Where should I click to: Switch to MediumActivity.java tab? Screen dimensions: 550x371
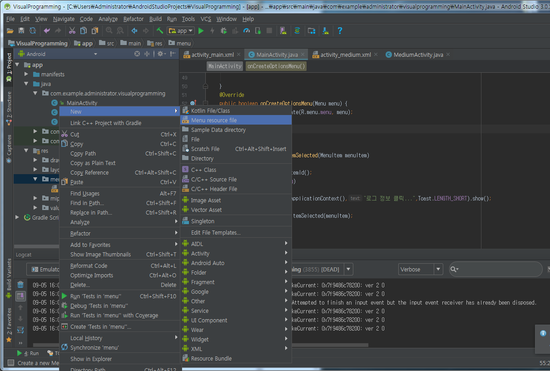point(418,55)
